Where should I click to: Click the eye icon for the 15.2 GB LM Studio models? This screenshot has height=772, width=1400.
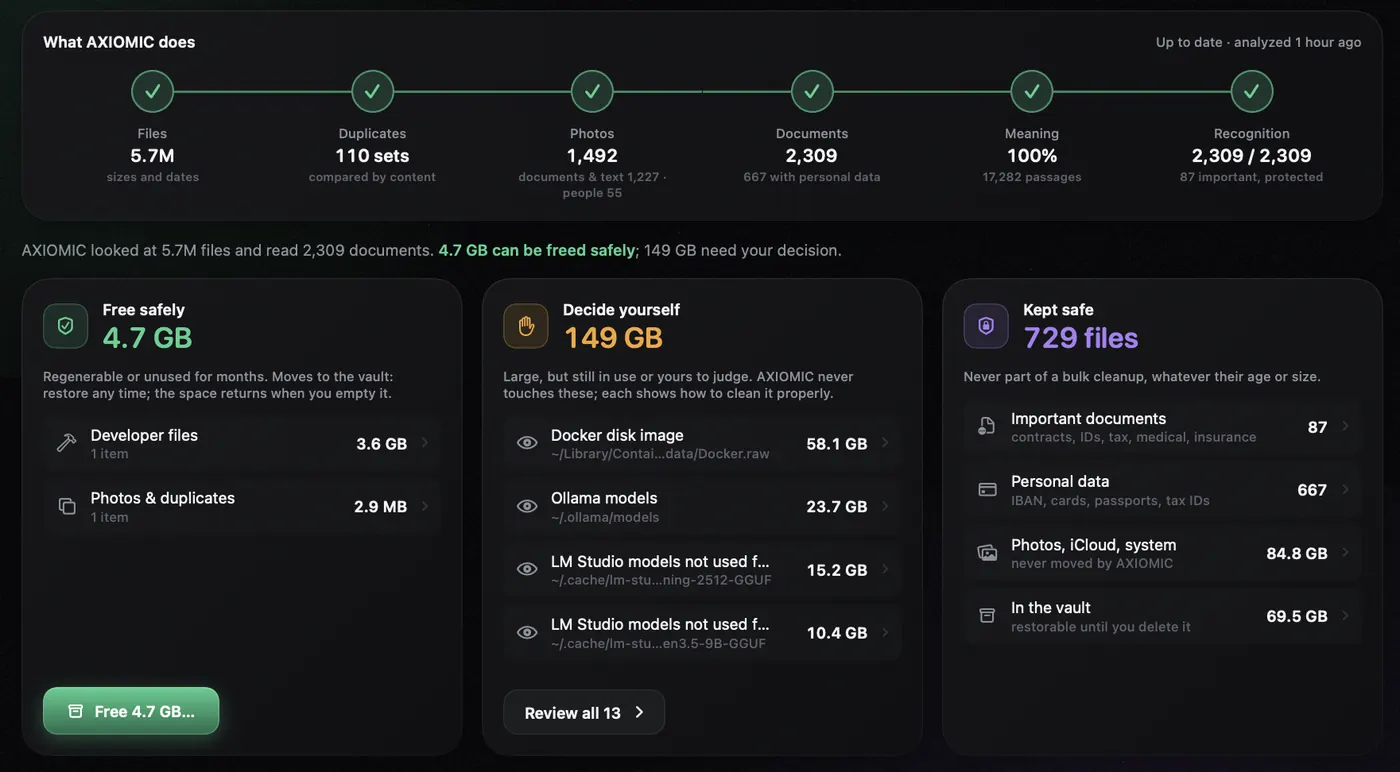pos(527,569)
